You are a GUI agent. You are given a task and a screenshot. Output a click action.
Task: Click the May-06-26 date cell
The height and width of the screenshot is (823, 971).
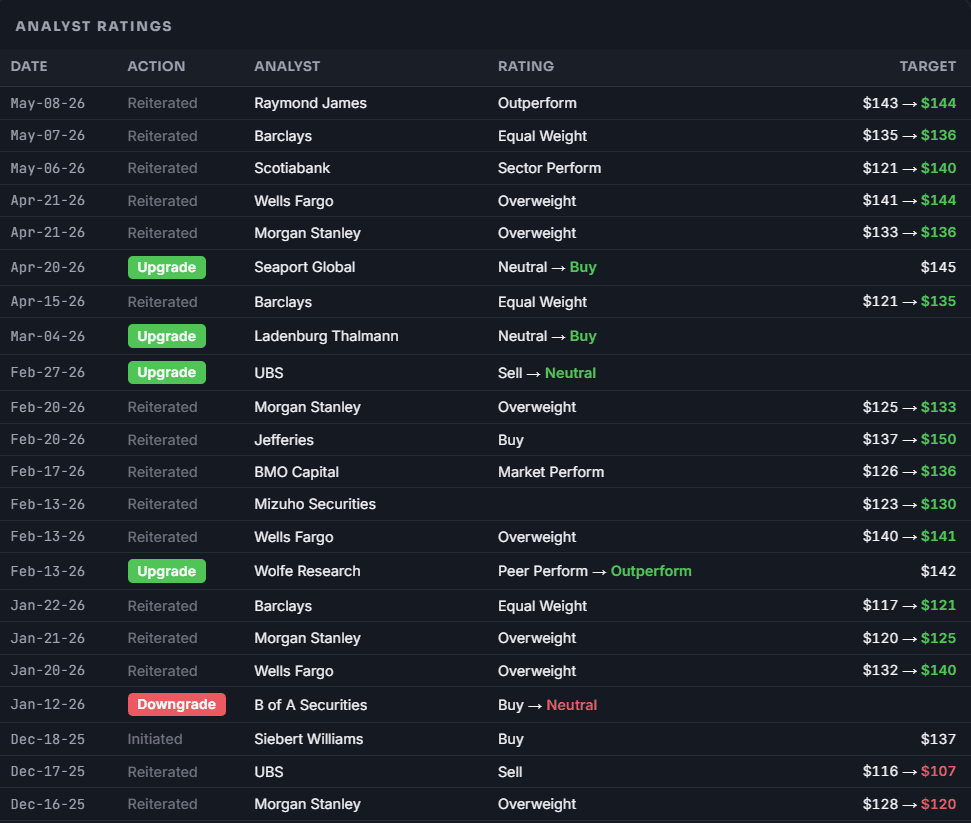tap(48, 168)
